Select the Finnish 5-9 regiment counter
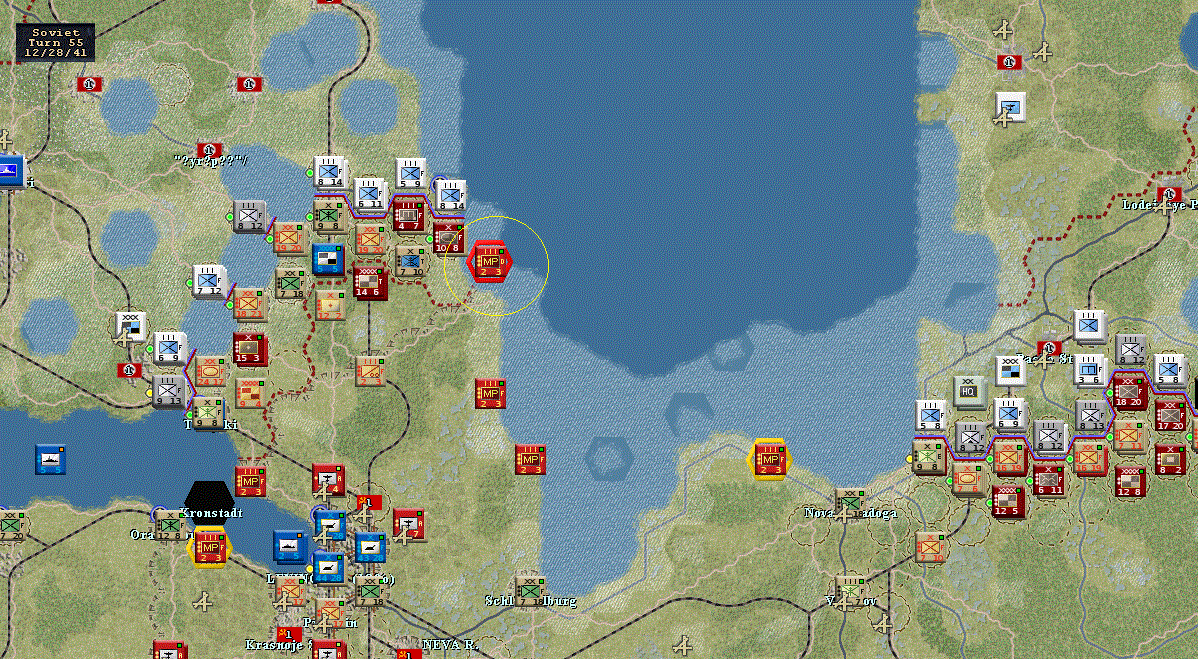This screenshot has height=659, width=1198. pos(410,173)
